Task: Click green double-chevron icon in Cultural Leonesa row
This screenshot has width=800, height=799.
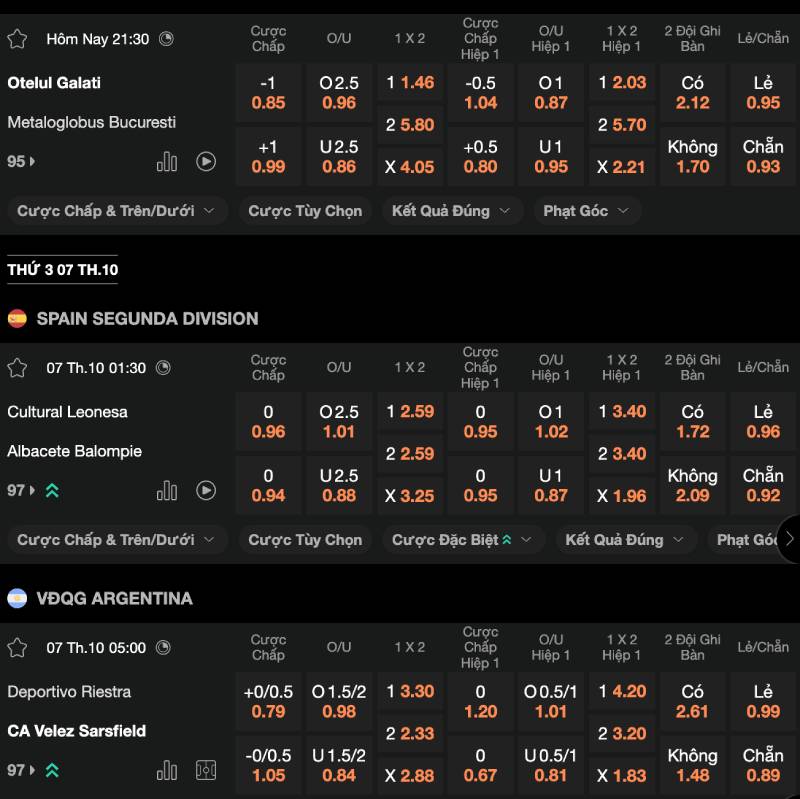Action: click(52, 490)
